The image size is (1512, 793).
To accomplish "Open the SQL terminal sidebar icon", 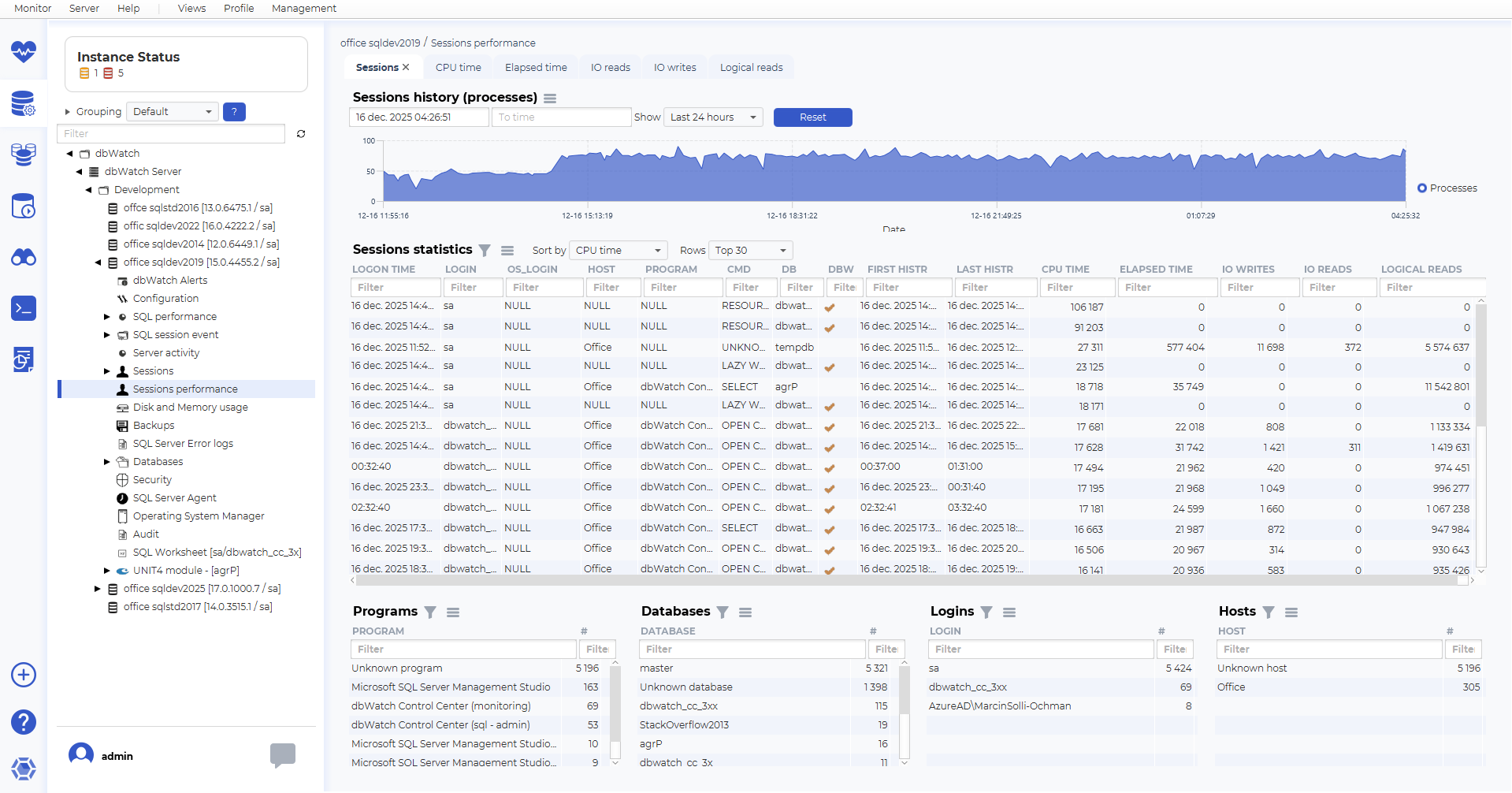I will click(24, 308).
